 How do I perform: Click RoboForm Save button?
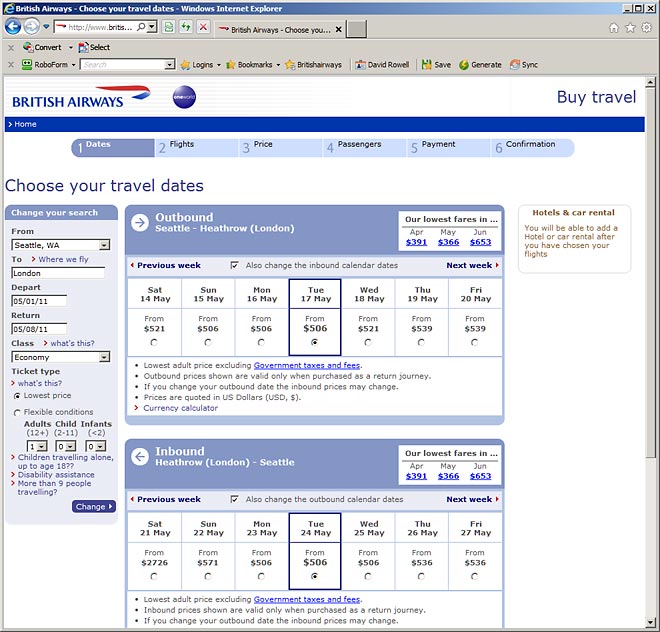point(436,65)
